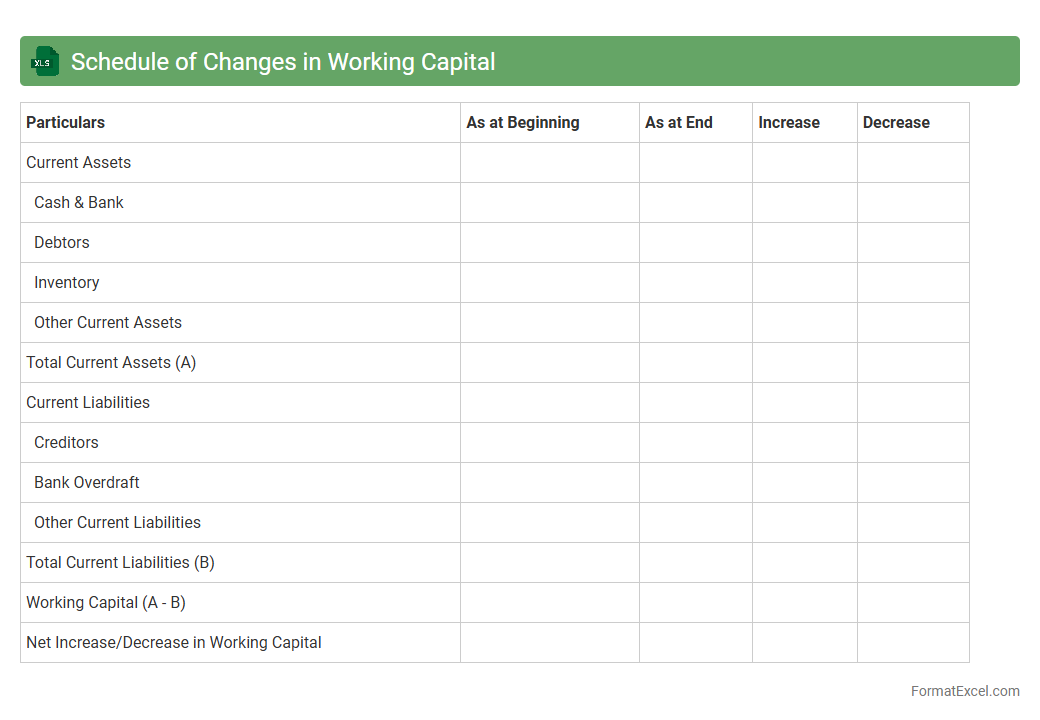Click the XLS file icon in header
1040x720 pixels.
point(45,62)
